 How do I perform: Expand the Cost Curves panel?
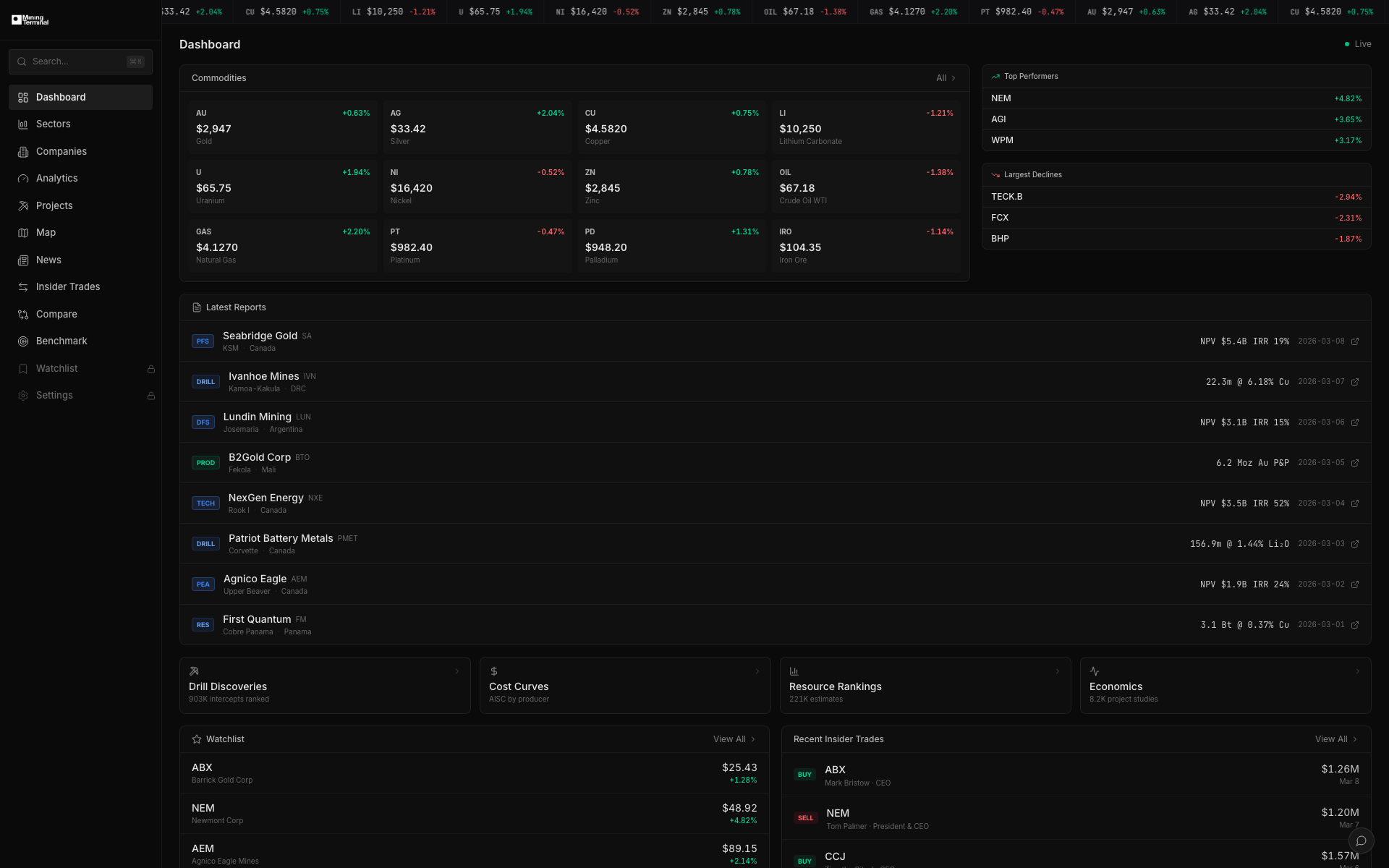point(757,671)
